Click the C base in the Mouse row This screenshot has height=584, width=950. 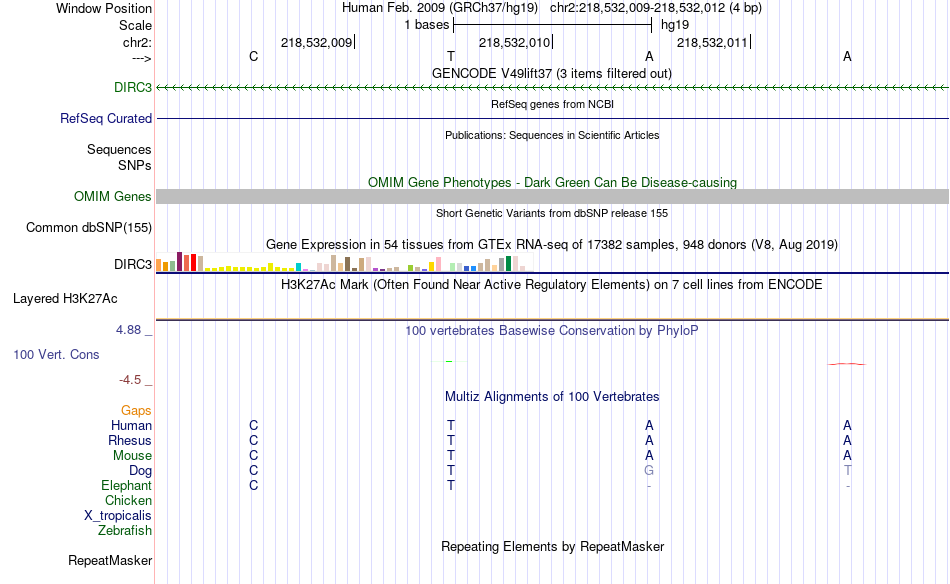click(253, 456)
